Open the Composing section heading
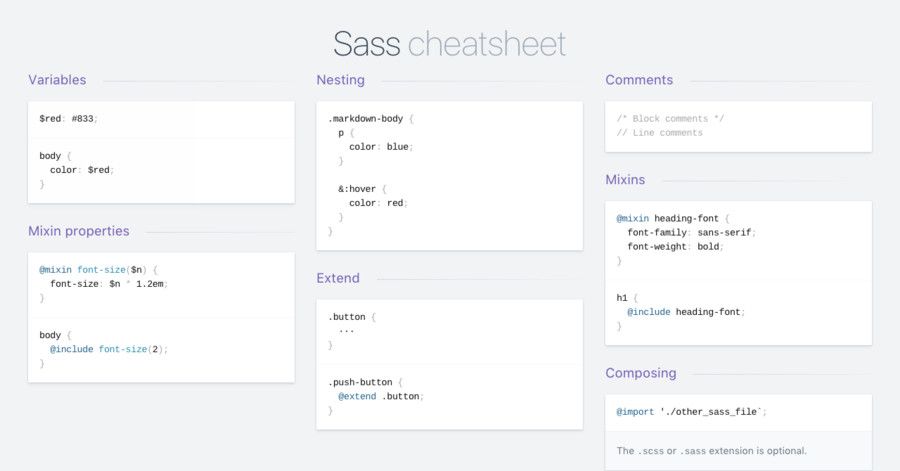 [641, 373]
